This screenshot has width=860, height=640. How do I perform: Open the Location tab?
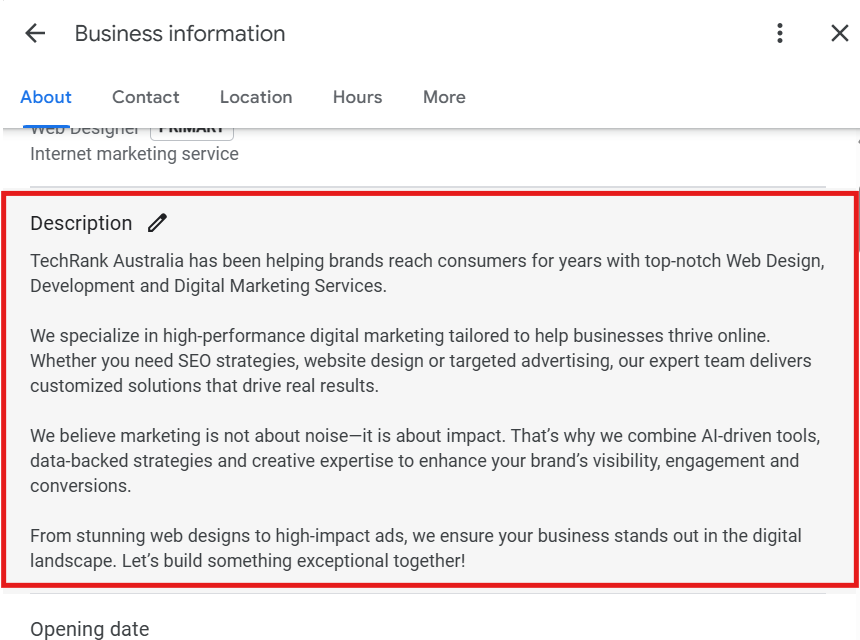coord(256,97)
